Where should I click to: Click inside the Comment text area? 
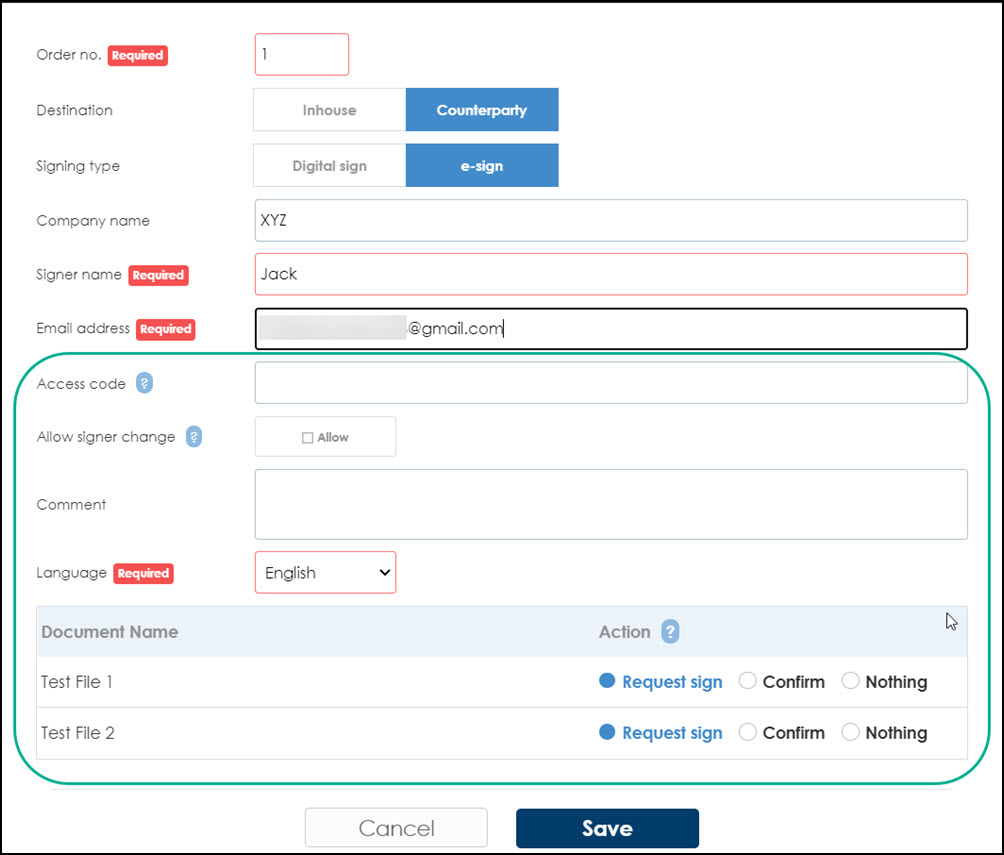click(x=610, y=504)
